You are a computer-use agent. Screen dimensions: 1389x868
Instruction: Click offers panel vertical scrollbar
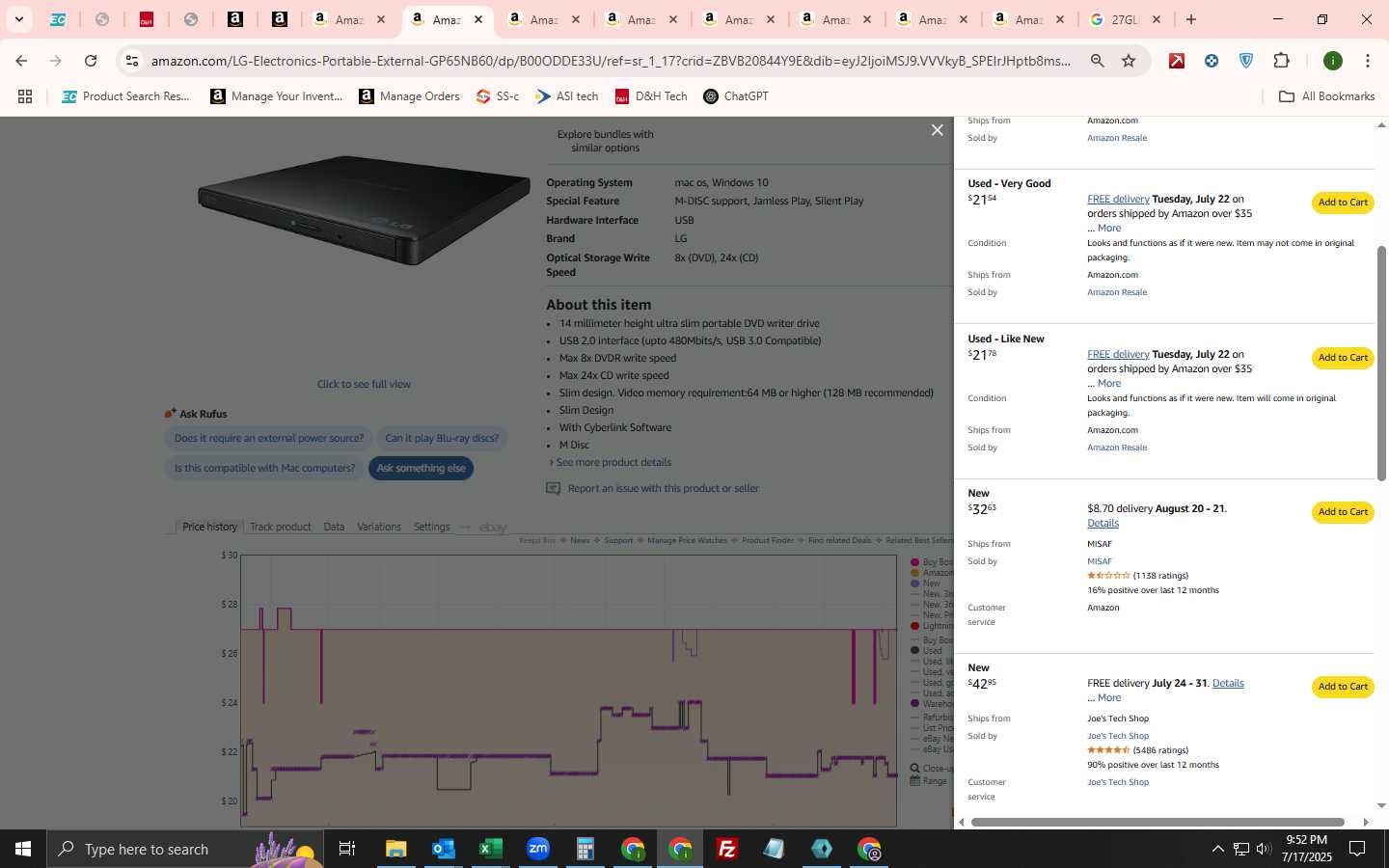point(1381,363)
